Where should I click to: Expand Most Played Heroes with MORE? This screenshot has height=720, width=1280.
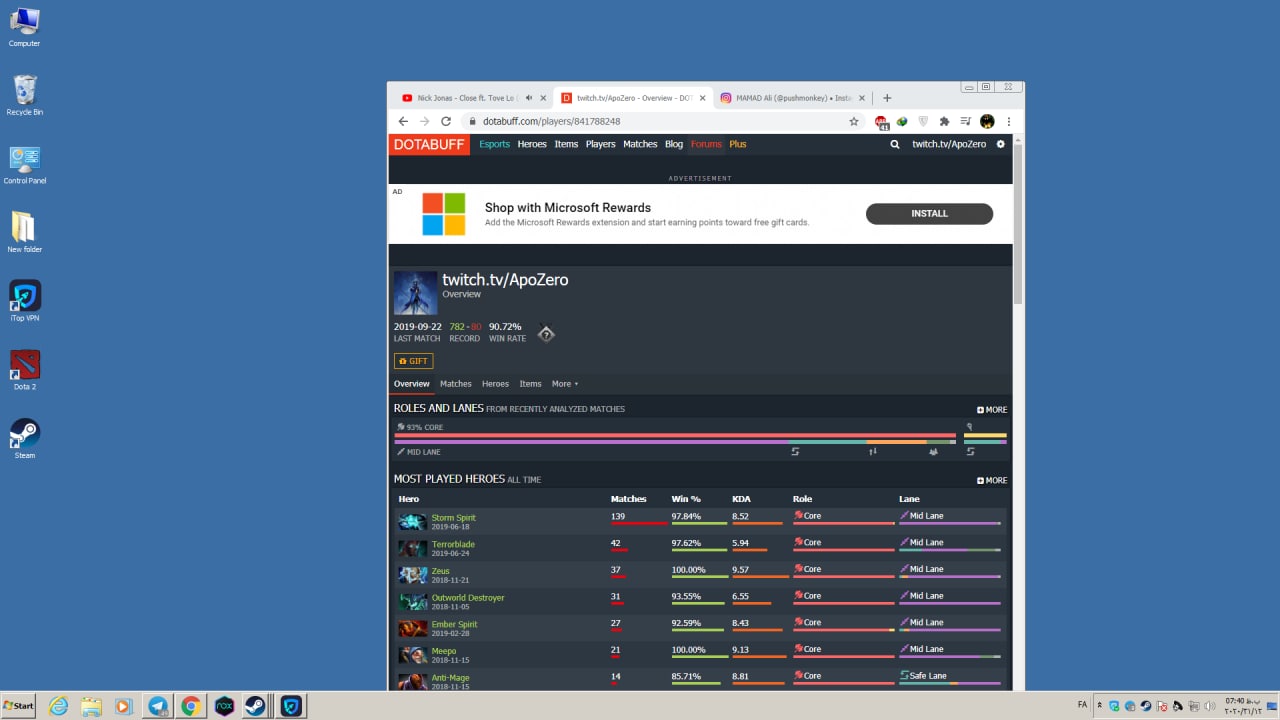pyautogui.click(x=992, y=480)
